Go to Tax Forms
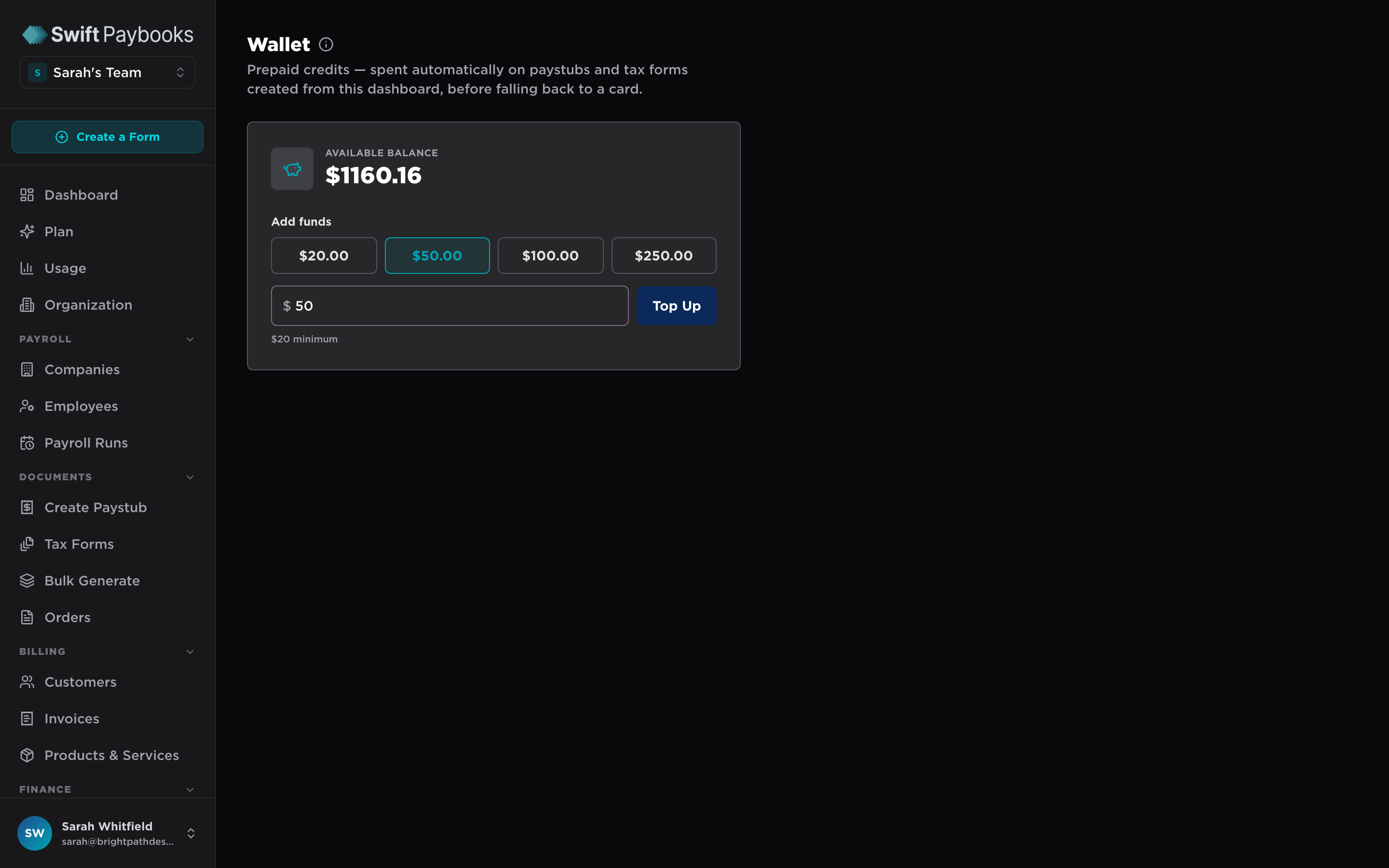The width and height of the screenshot is (1389, 868). [108, 544]
